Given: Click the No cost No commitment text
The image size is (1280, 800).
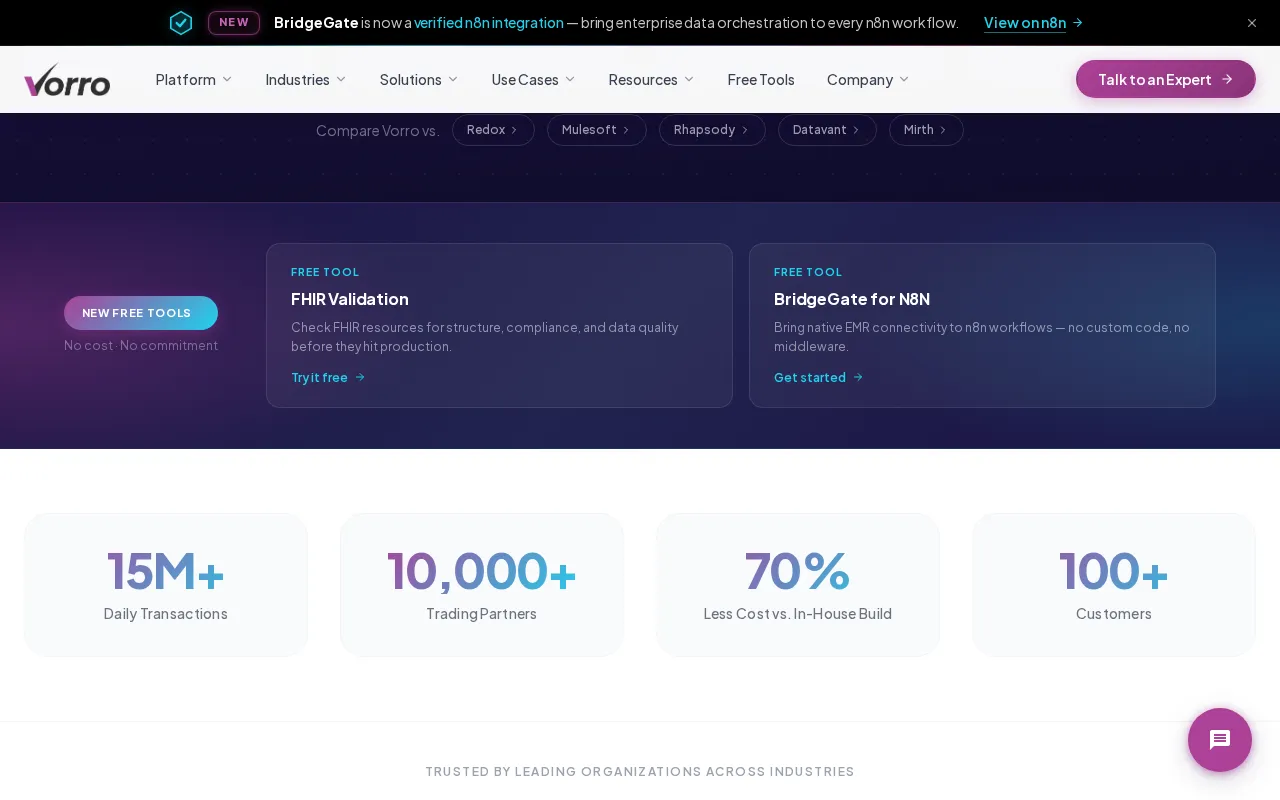Looking at the screenshot, I should coord(141,346).
